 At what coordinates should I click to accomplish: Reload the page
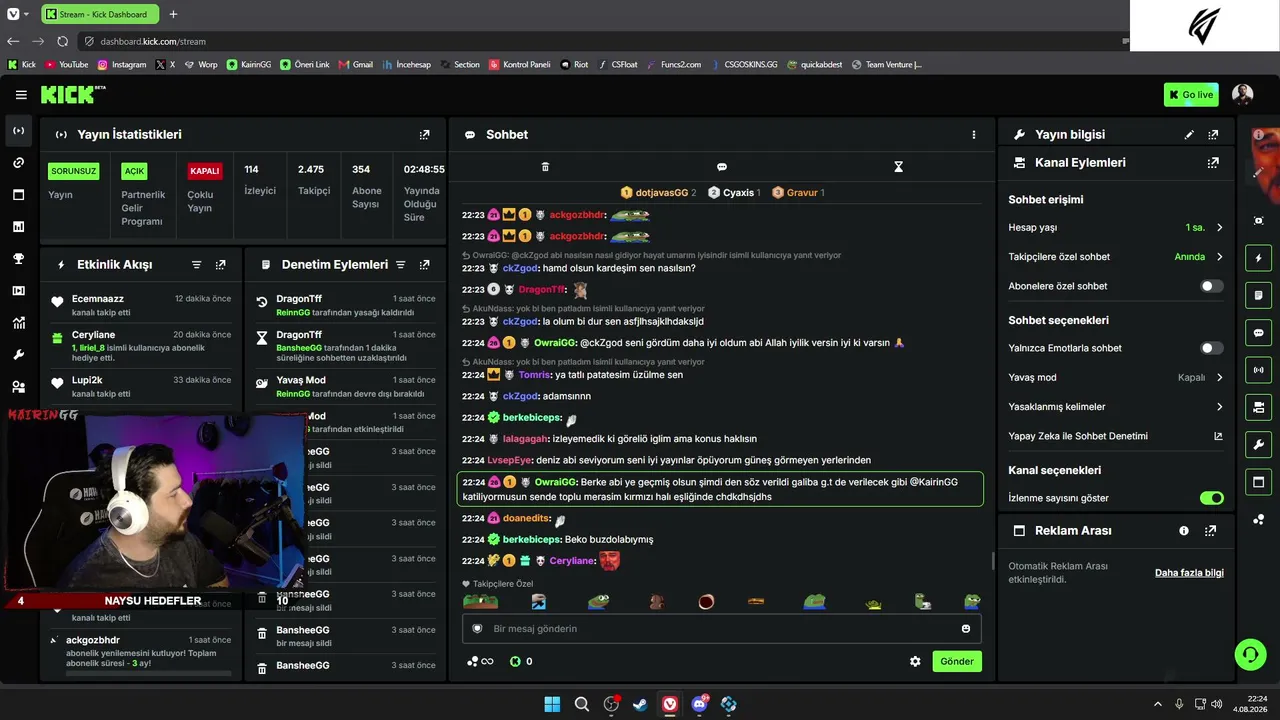coord(62,41)
